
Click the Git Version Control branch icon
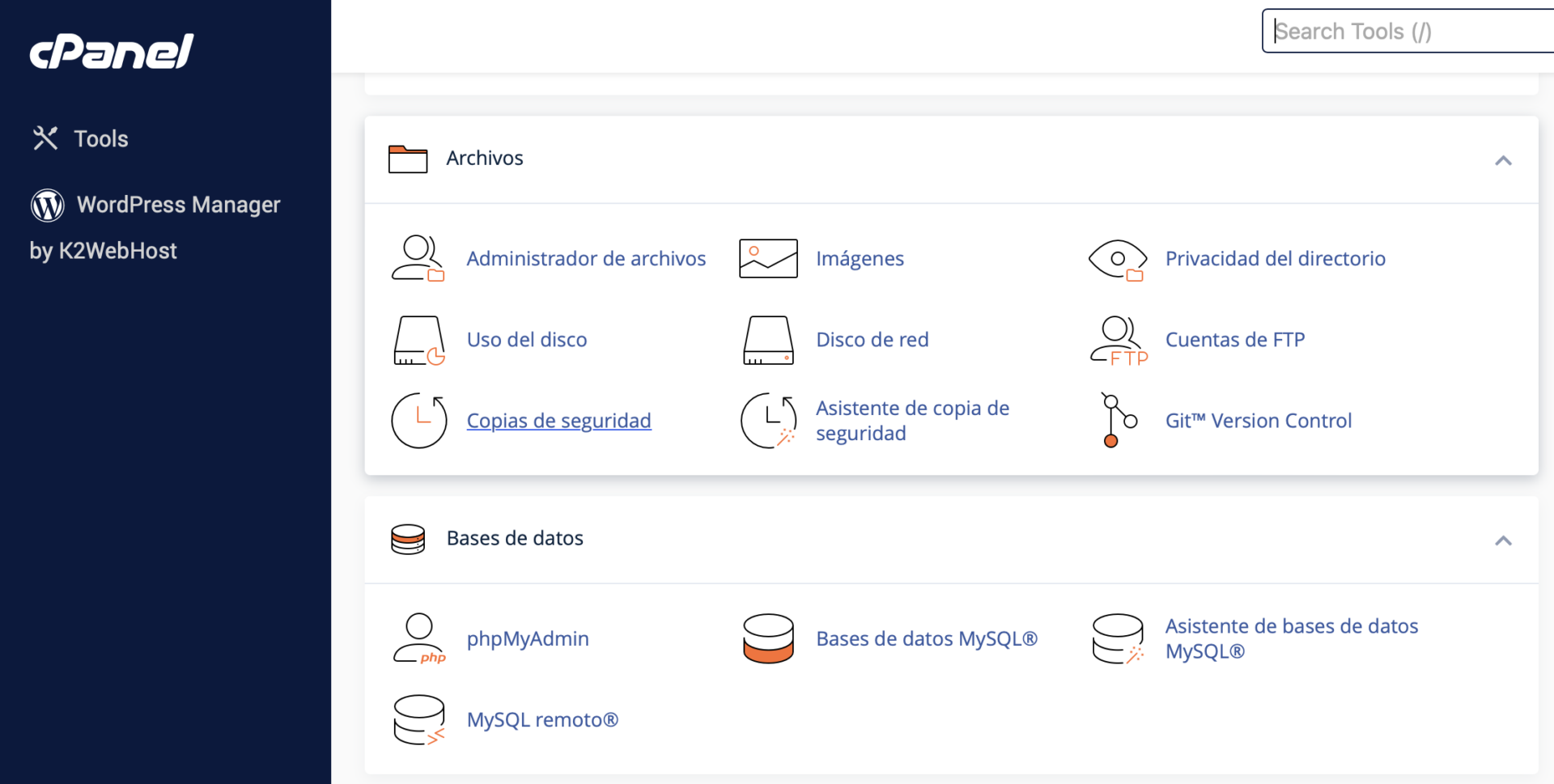point(1119,421)
